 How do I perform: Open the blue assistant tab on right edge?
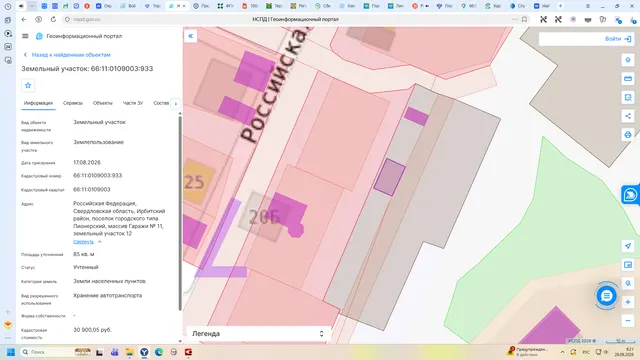pos(631,195)
